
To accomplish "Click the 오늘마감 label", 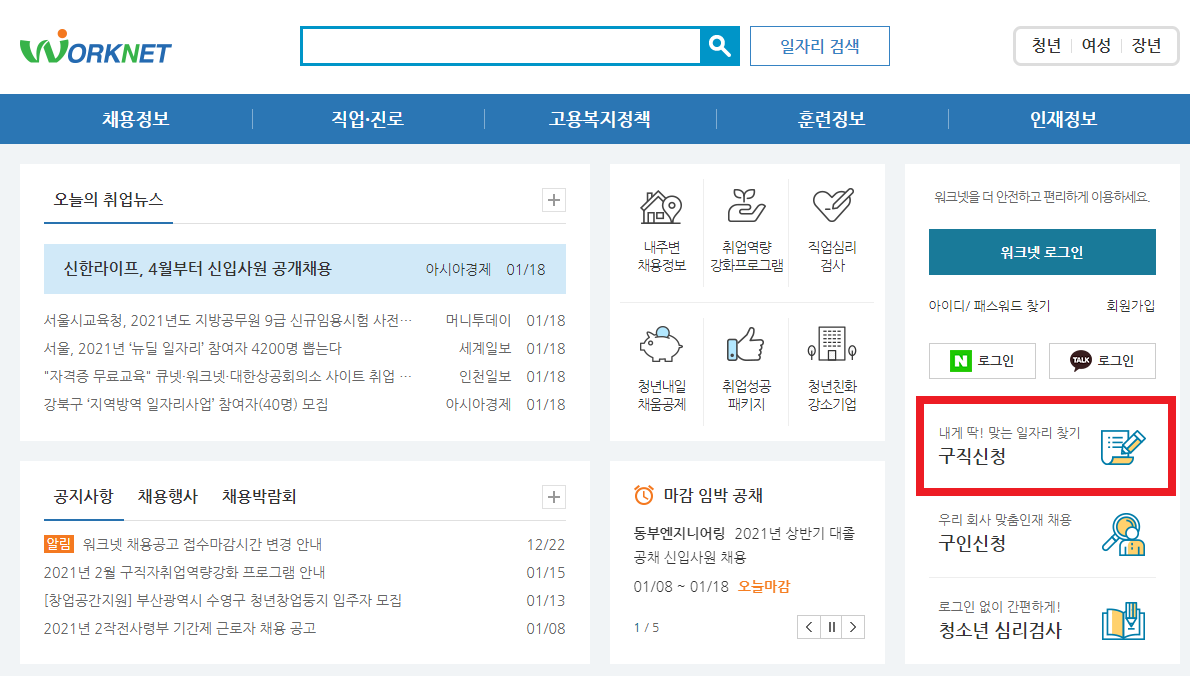I will [763, 586].
